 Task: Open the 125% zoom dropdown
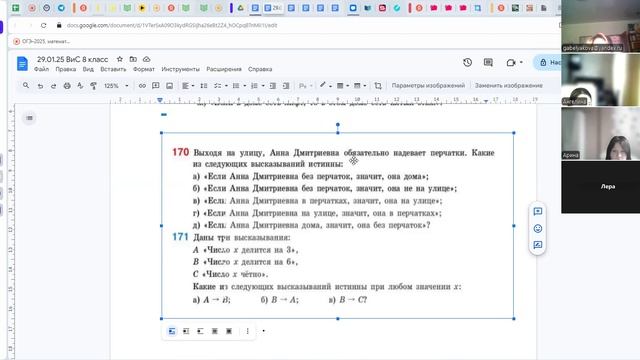[116, 86]
